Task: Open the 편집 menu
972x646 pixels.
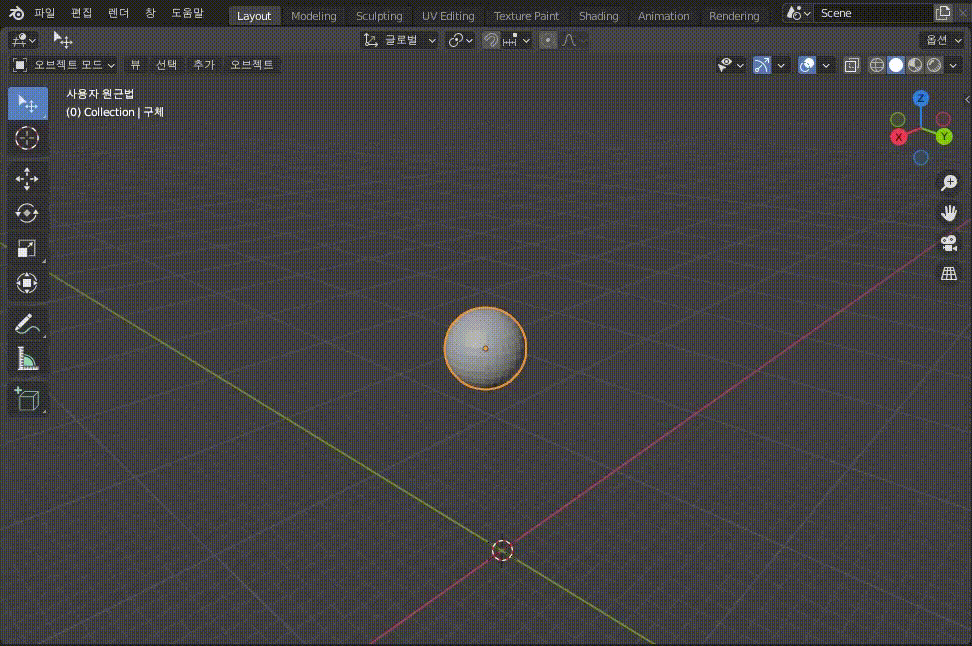Action: [81, 13]
